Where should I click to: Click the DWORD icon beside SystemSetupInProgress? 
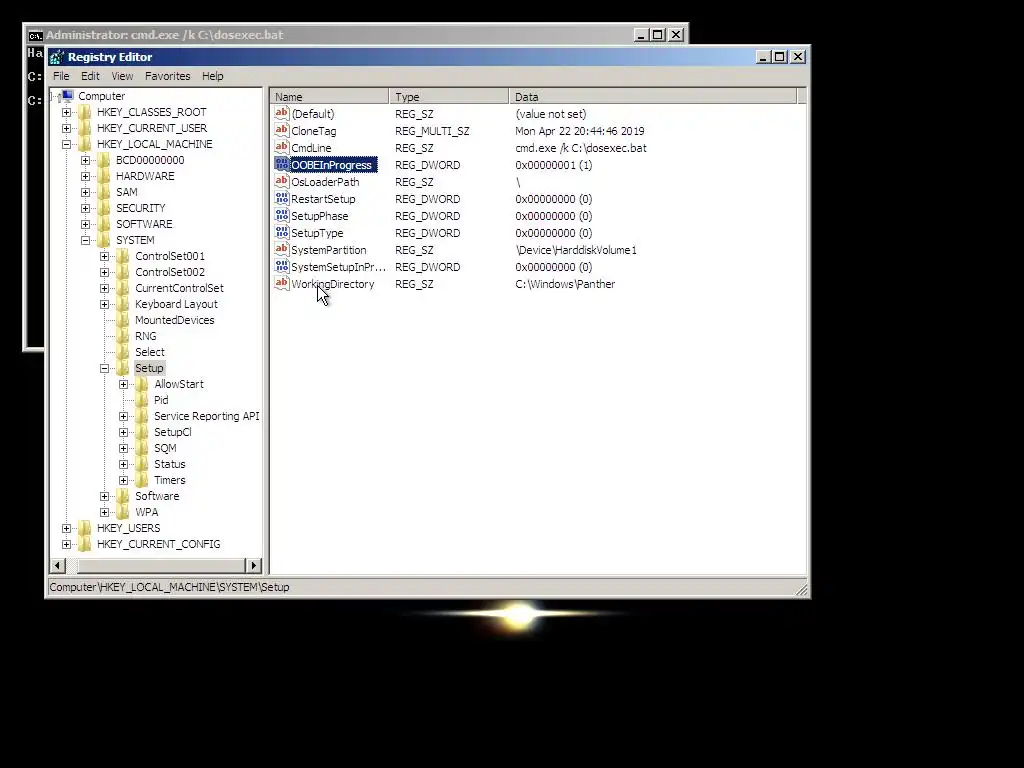tap(281, 266)
